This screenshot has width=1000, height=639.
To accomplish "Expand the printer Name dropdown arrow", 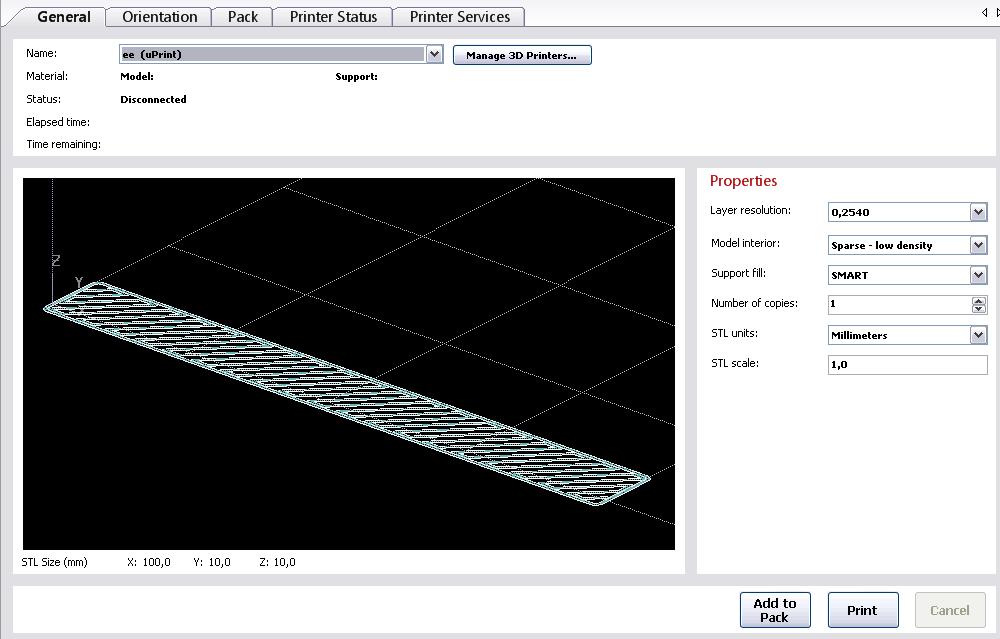I will 434,54.
